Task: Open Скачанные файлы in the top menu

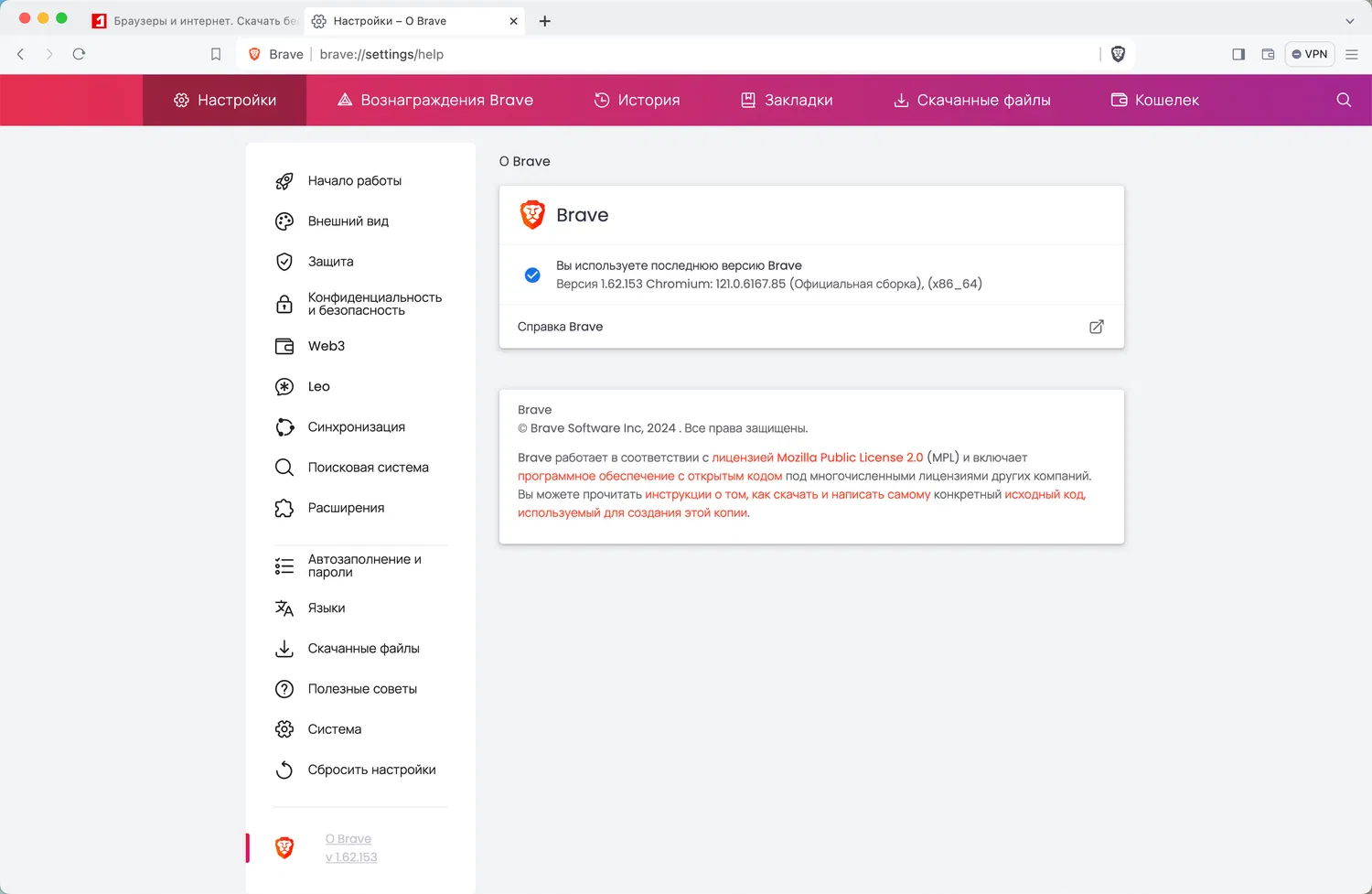Action: pos(971,100)
